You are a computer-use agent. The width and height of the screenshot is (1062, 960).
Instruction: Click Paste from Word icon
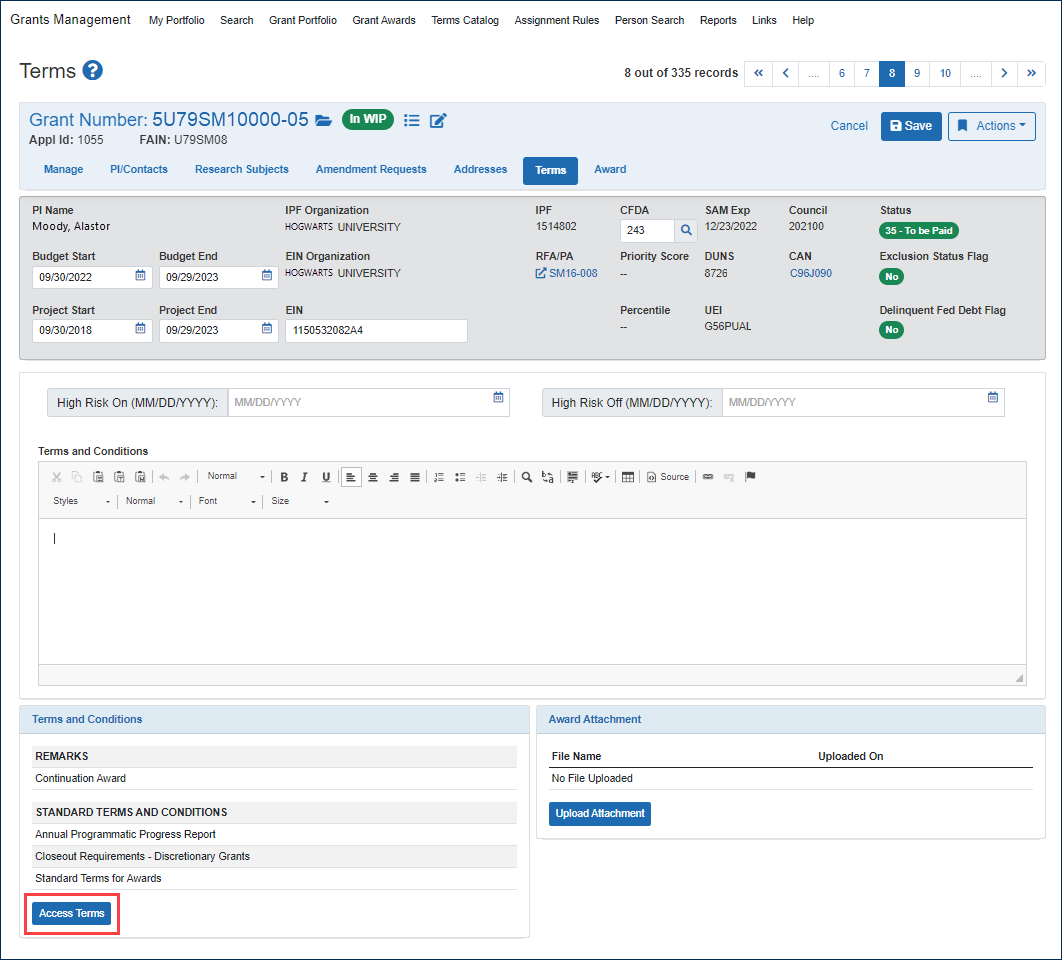140,477
